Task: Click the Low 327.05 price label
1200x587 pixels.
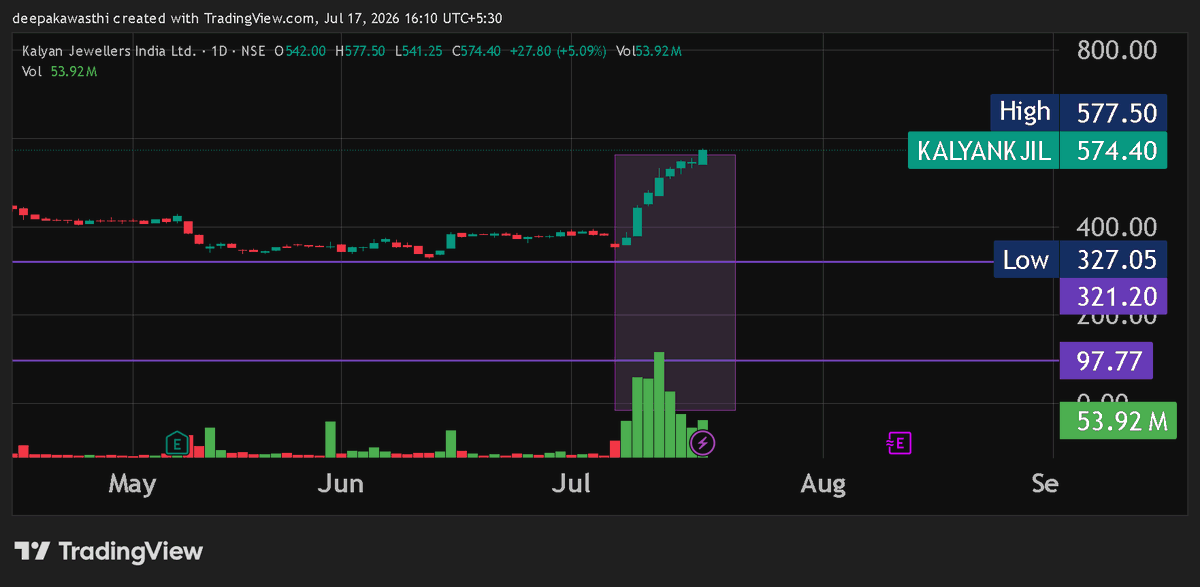Action: 1080,260
